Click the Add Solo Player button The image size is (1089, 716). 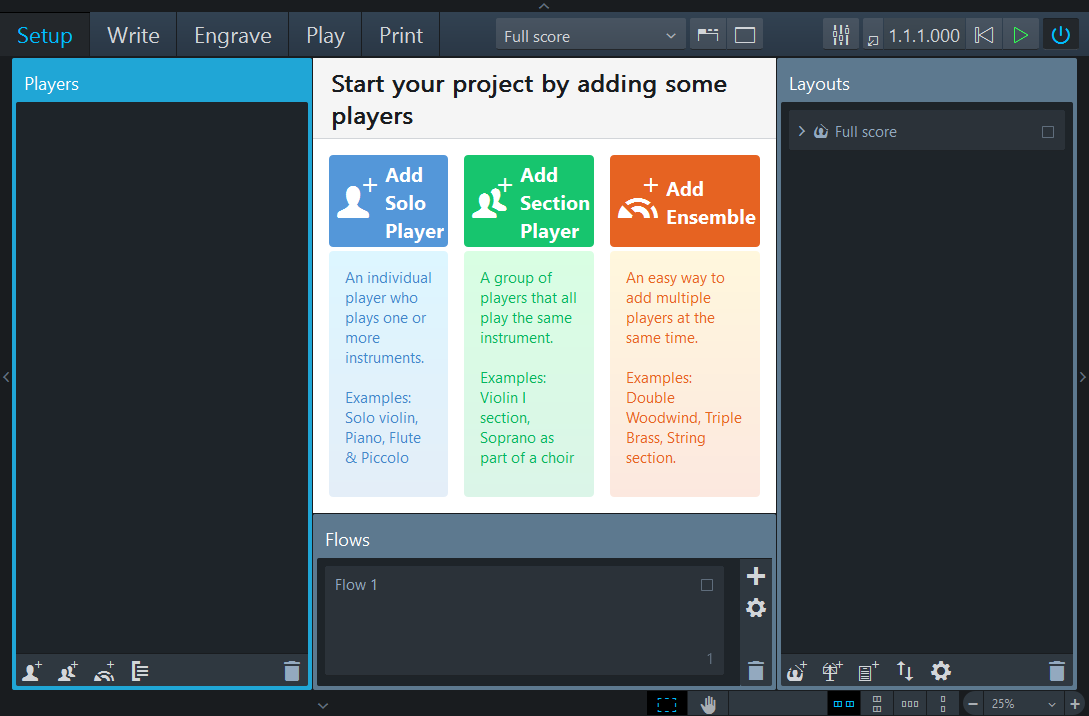click(388, 202)
